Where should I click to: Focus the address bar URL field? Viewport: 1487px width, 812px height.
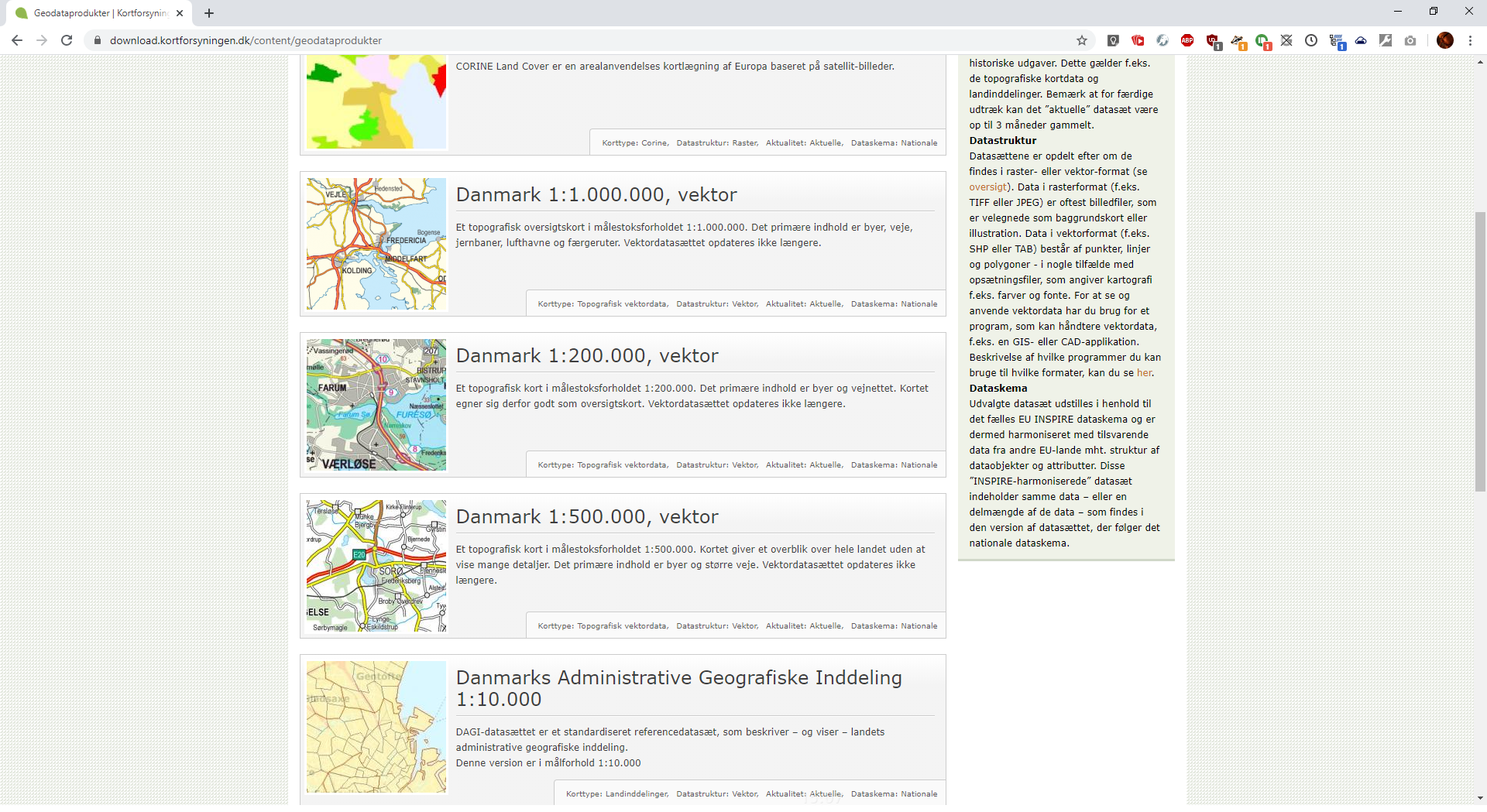589,40
